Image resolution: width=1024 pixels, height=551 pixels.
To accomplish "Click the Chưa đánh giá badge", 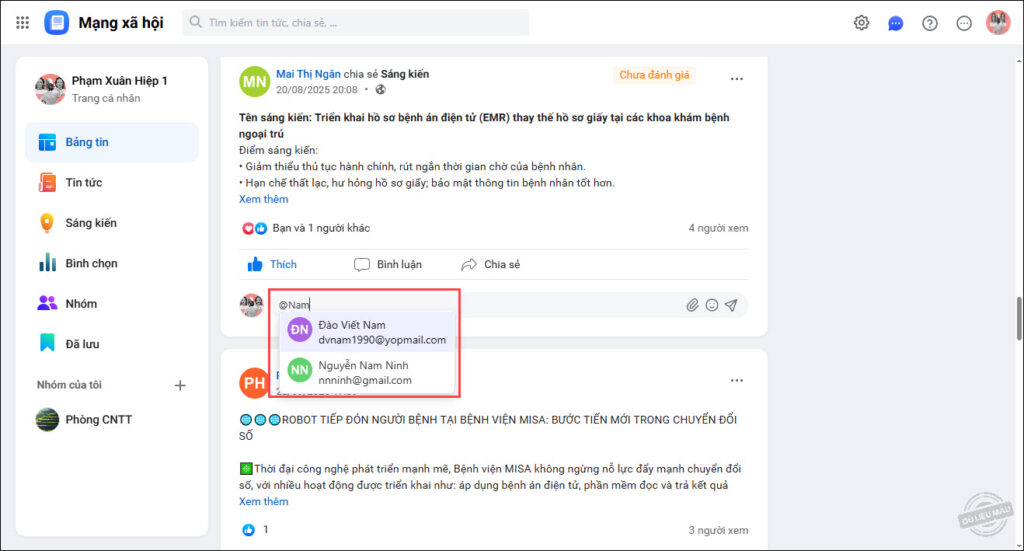I will (x=654, y=75).
